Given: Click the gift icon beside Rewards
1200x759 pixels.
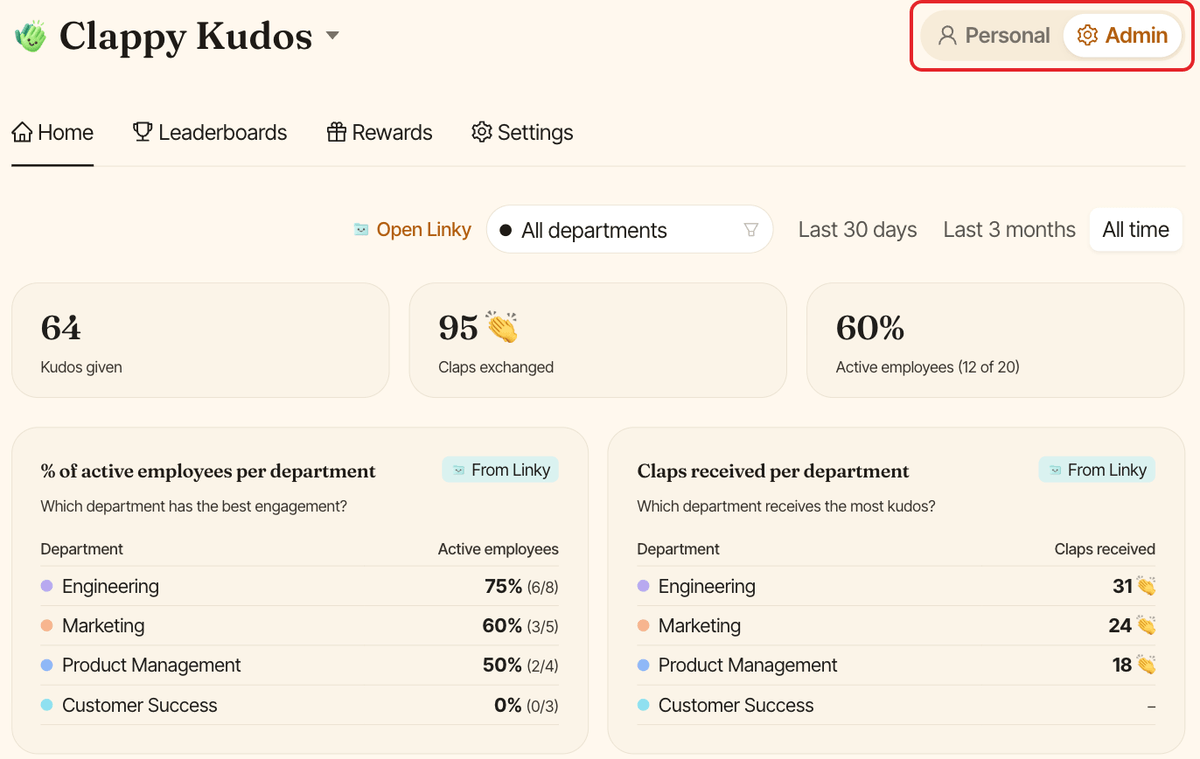Looking at the screenshot, I should [x=337, y=132].
